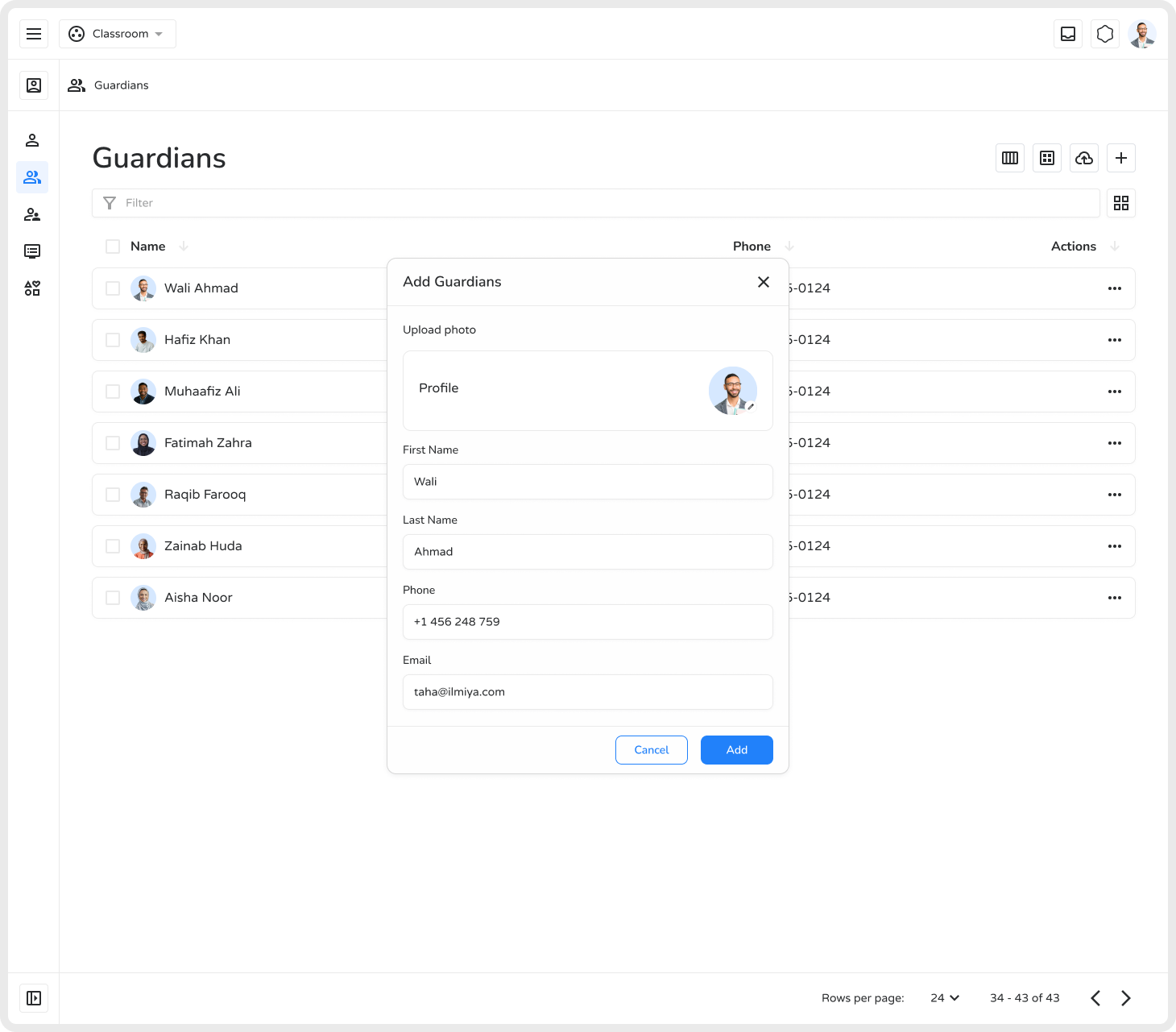This screenshot has height=1032, width=1176.
Task: Click the plus icon to add guardian
Action: (1121, 158)
